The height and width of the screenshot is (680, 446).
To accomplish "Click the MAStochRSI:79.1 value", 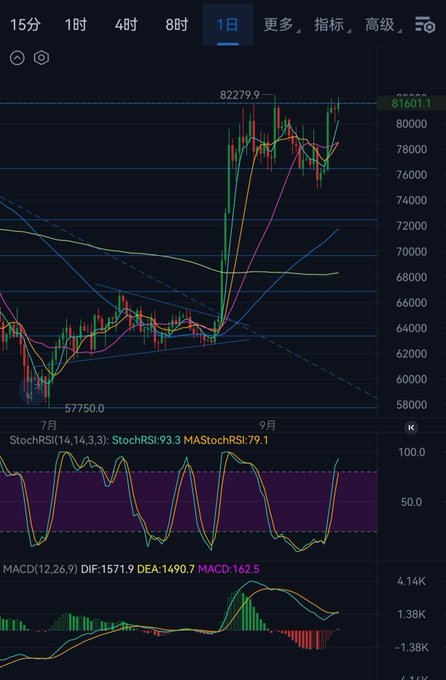I will [226, 440].
